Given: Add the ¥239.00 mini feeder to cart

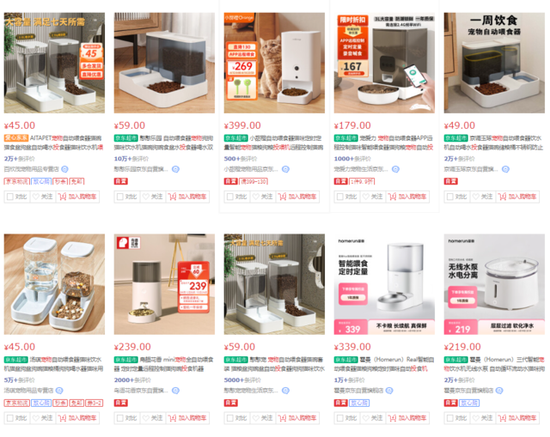Looking at the screenshot, I should coord(187,418).
